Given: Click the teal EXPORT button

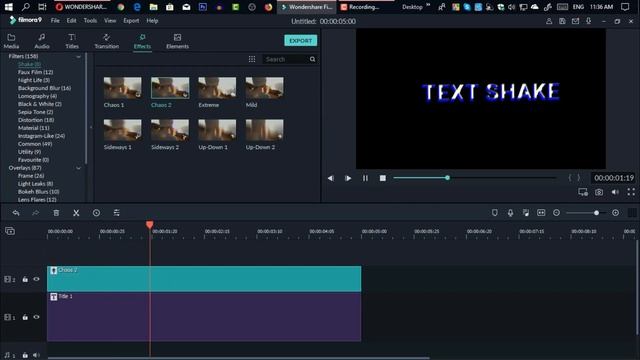Looking at the screenshot, I should pos(300,40).
